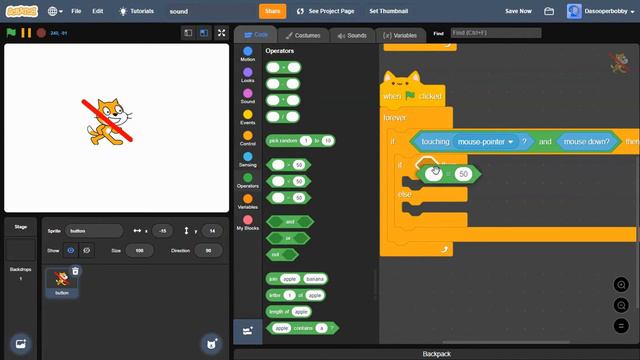
Task: Pause the project with the pause icon
Action: [26, 33]
